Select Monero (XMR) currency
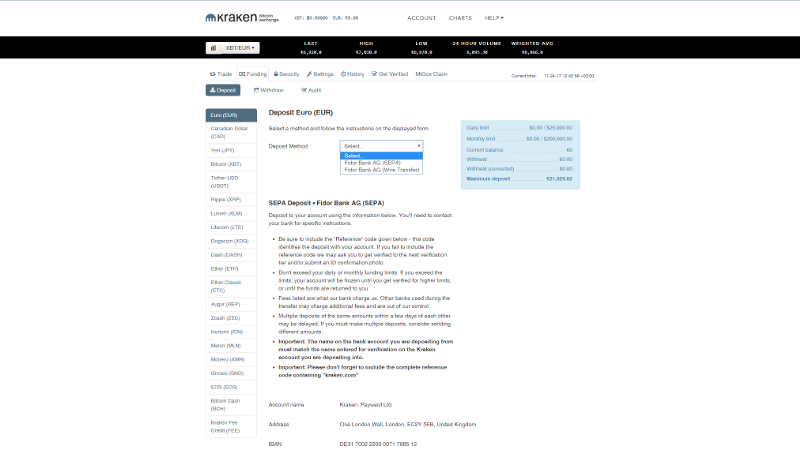800x453 pixels. pyautogui.click(x=231, y=360)
